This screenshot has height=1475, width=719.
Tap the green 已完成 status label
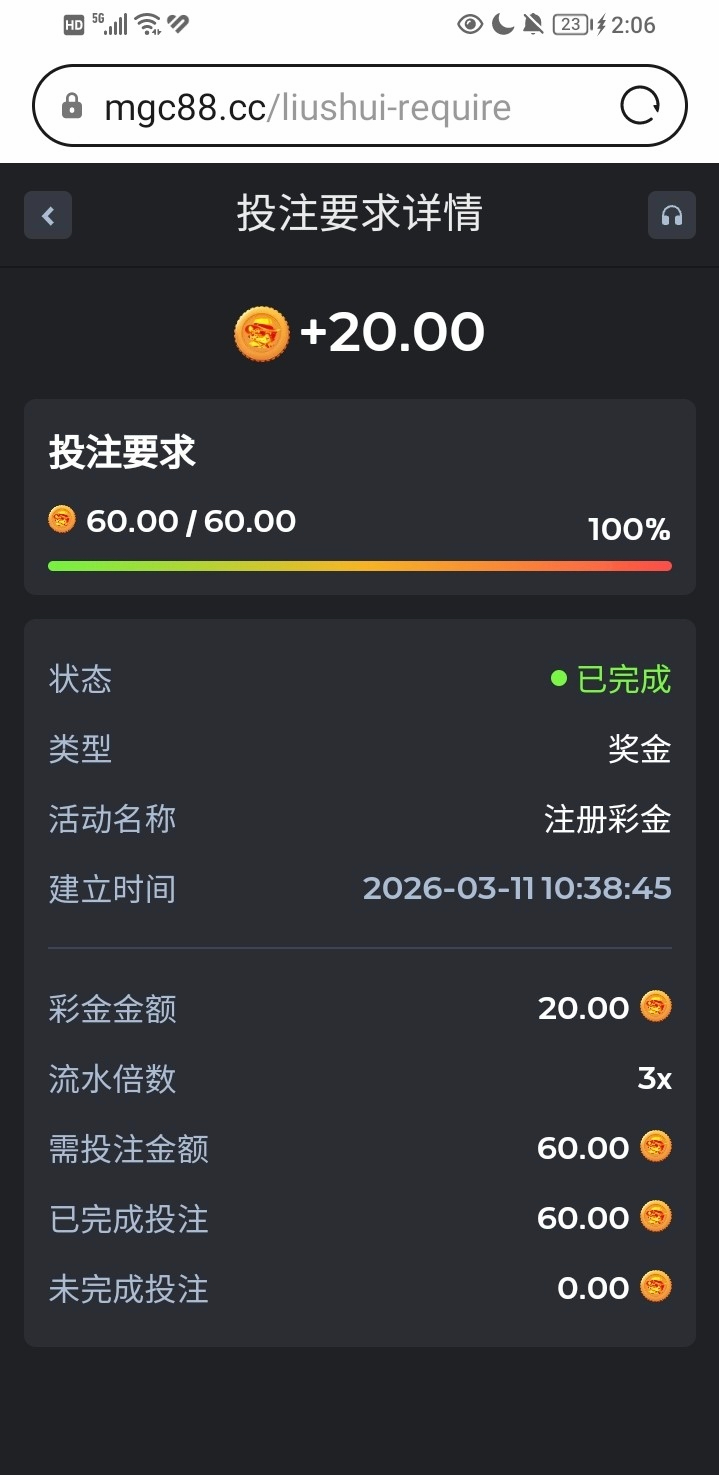pos(623,680)
